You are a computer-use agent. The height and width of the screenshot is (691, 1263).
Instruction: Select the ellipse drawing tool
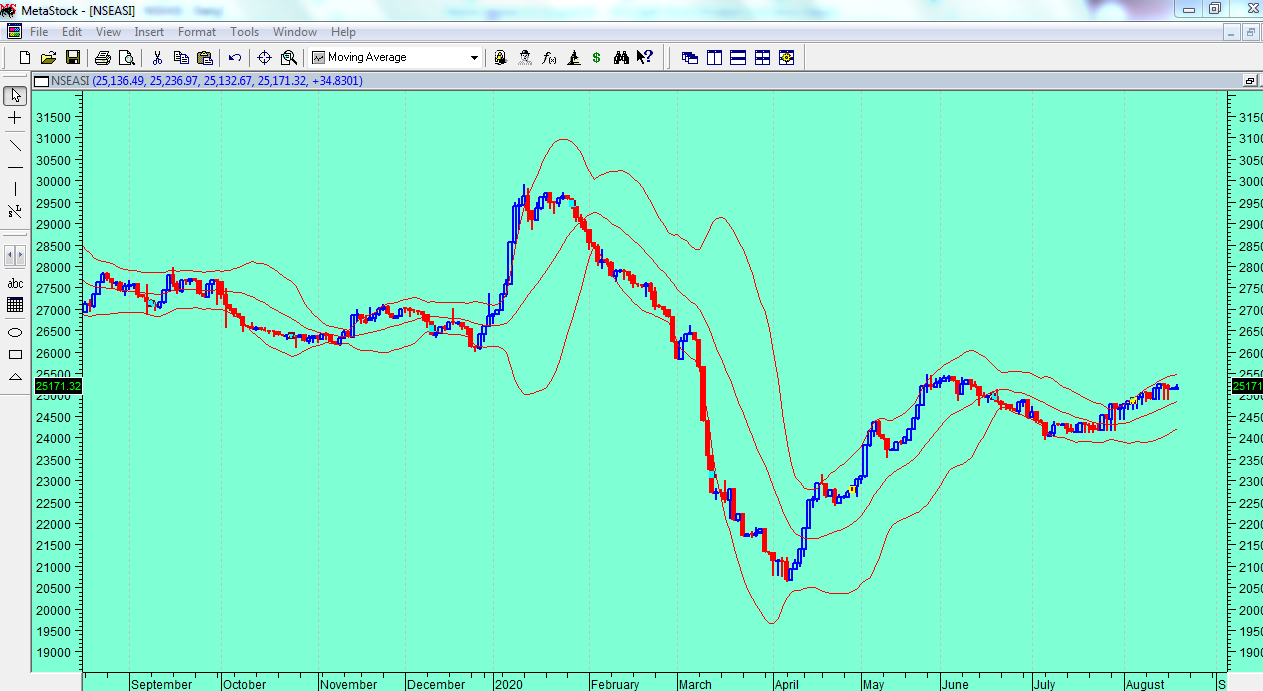point(15,332)
